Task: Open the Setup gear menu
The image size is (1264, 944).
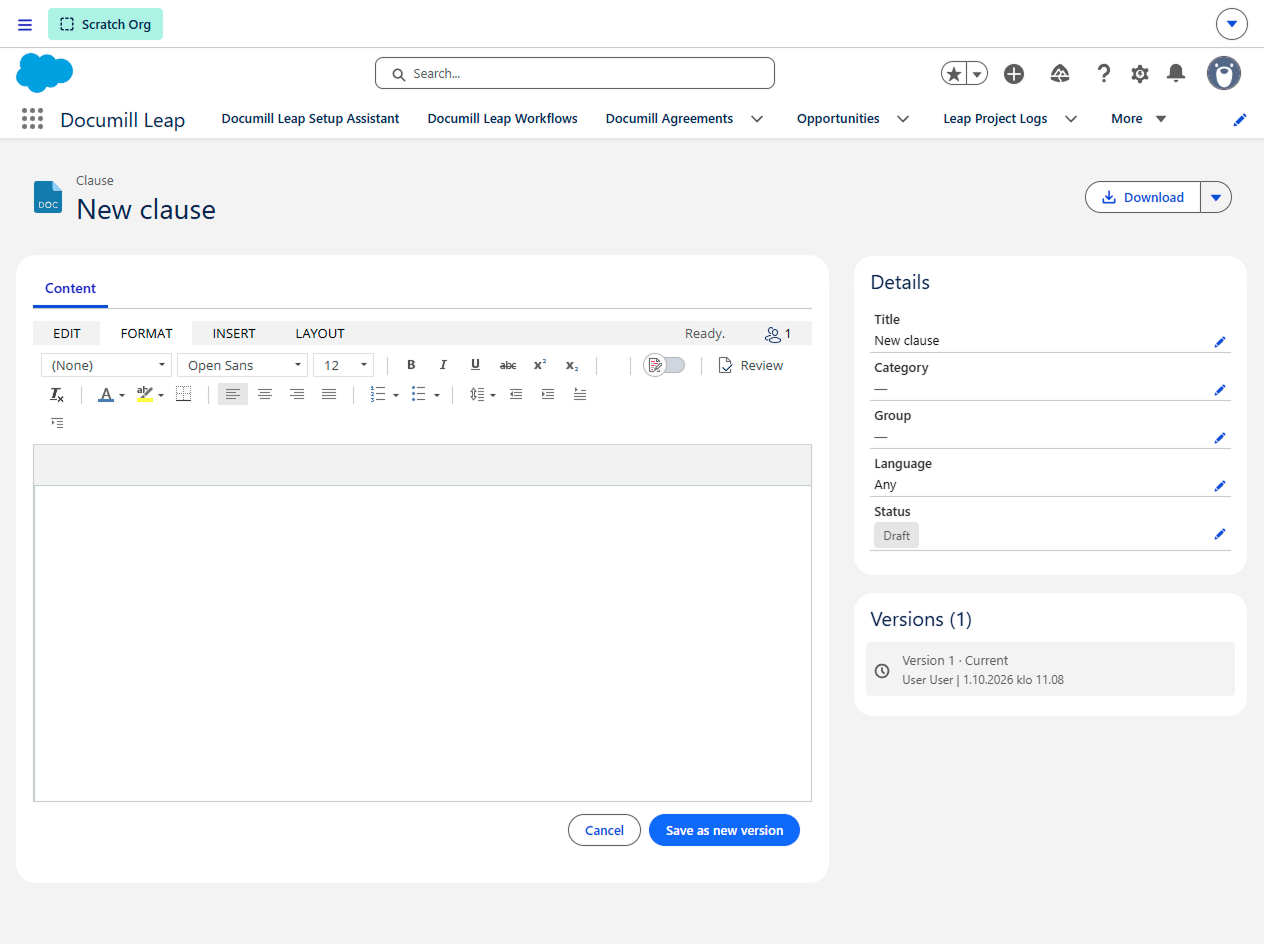Action: pyautogui.click(x=1140, y=73)
